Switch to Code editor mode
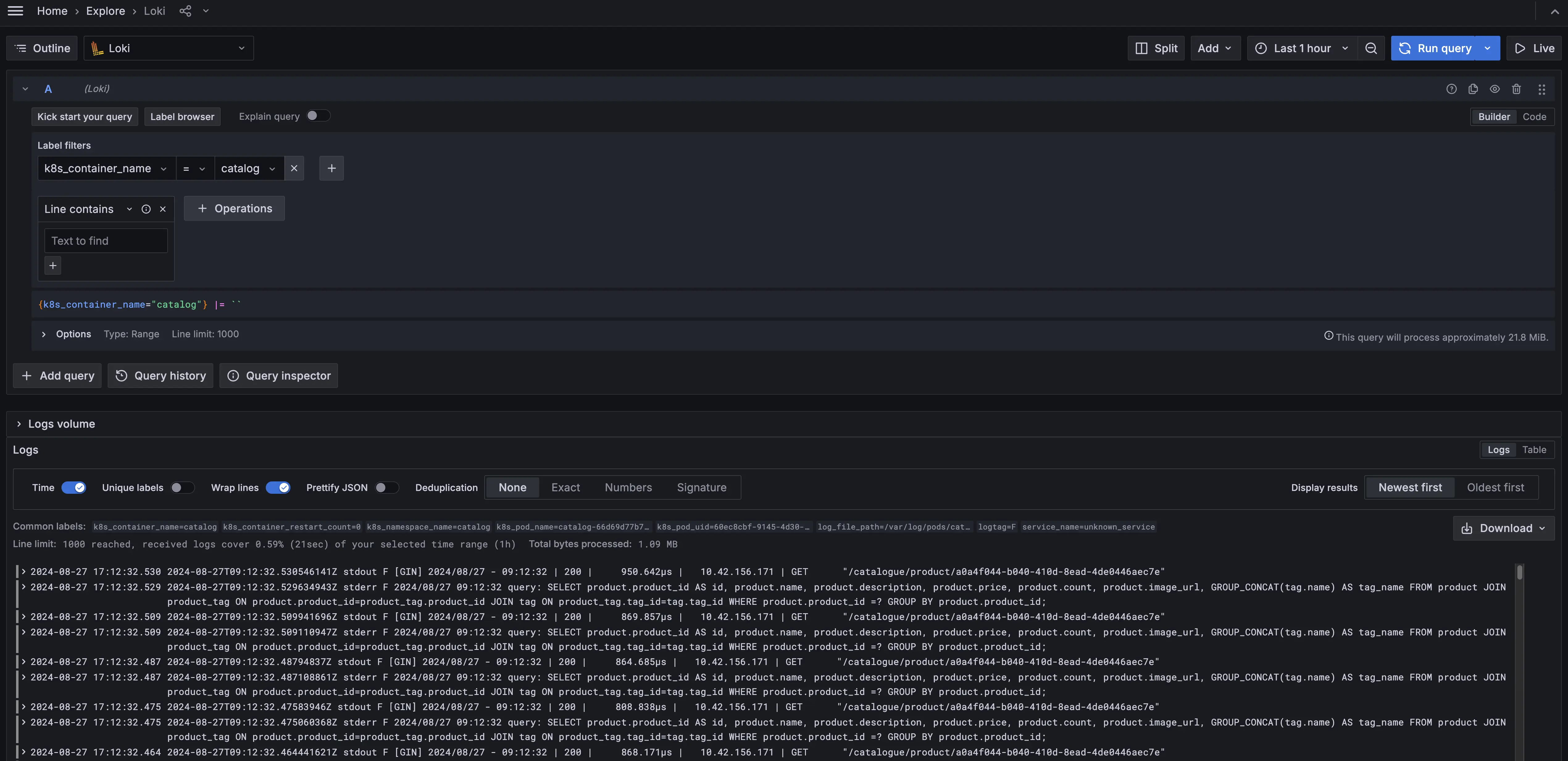Viewport: 1568px width, 761px height. pyautogui.click(x=1534, y=117)
